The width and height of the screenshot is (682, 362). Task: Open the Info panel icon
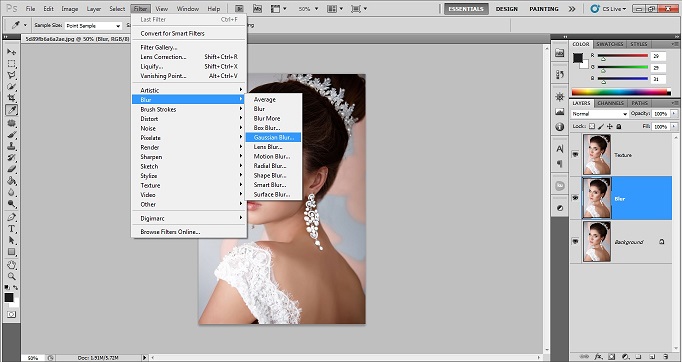point(560,127)
